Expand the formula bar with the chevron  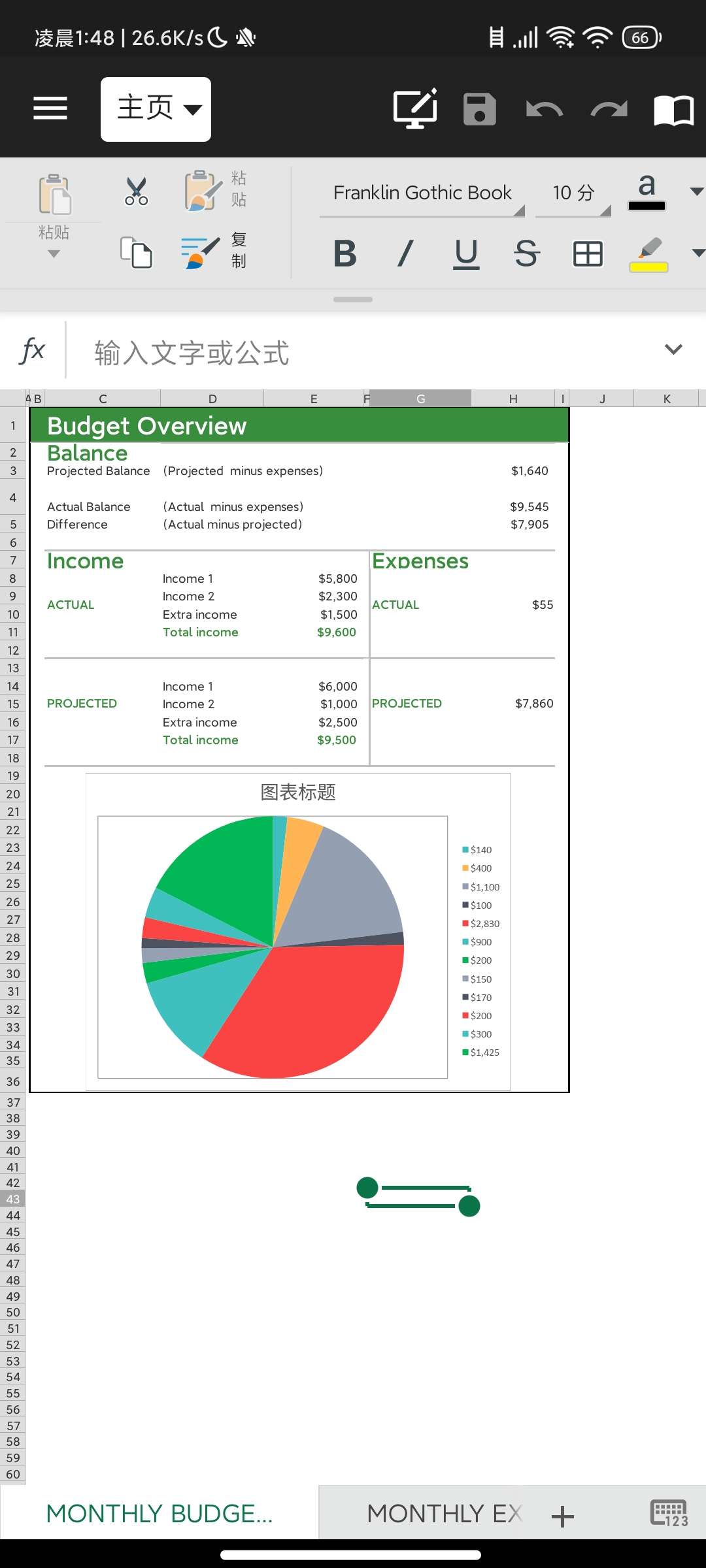pos(673,350)
